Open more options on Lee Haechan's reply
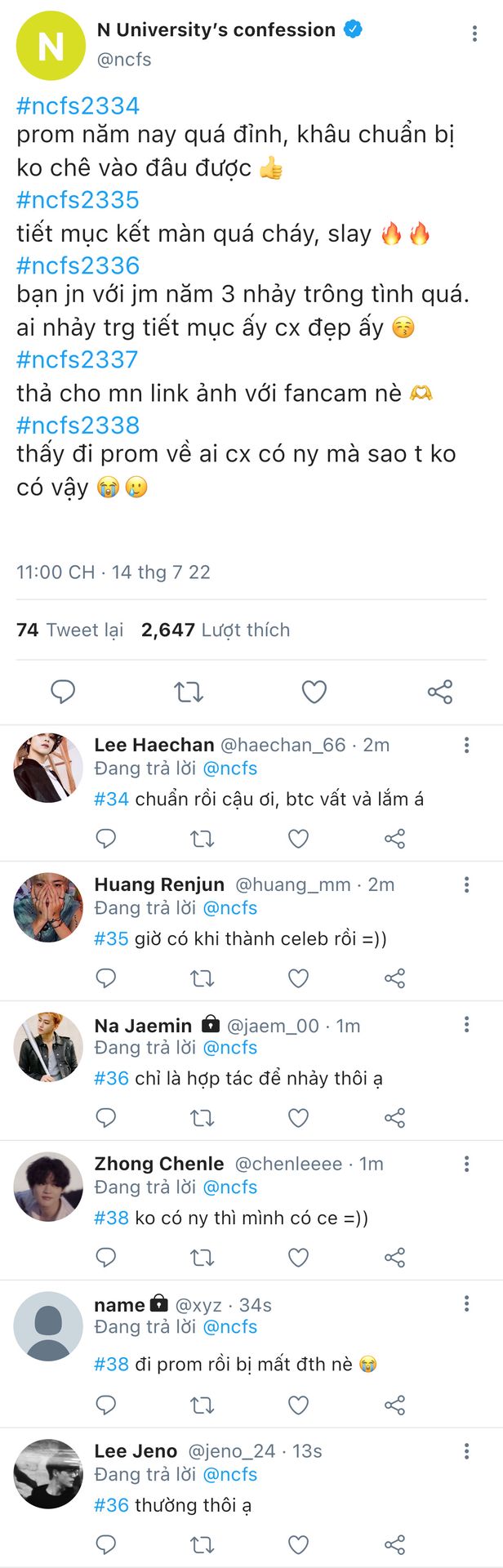Image resolution: width=503 pixels, height=1568 pixels. [x=466, y=745]
